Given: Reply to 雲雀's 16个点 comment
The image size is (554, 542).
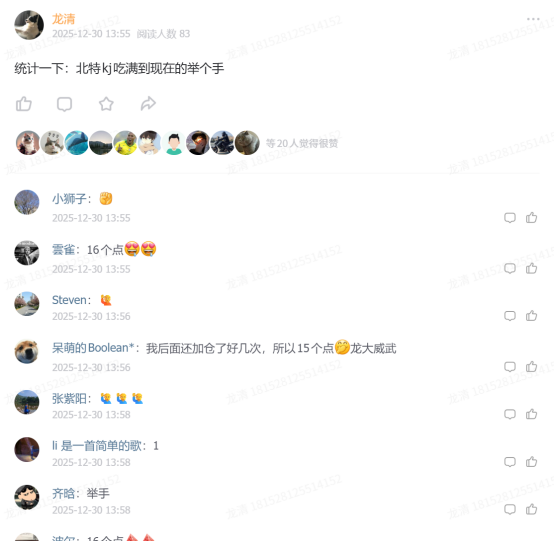Looking at the screenshot, I should coord(509,269).
